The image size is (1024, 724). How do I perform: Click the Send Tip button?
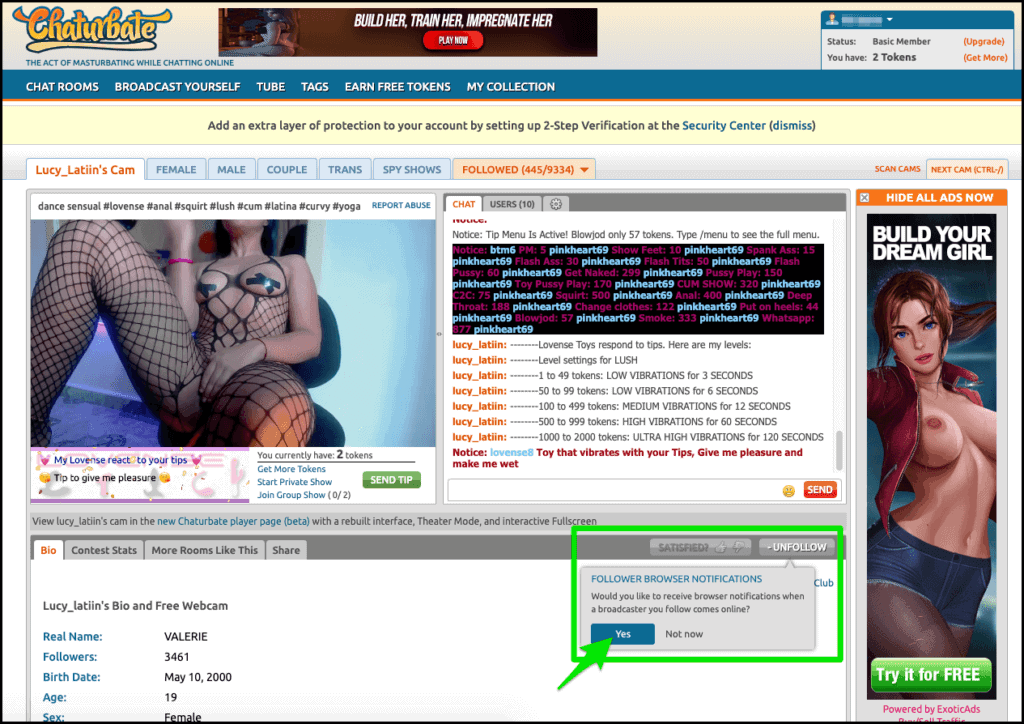tap(391, 480)
